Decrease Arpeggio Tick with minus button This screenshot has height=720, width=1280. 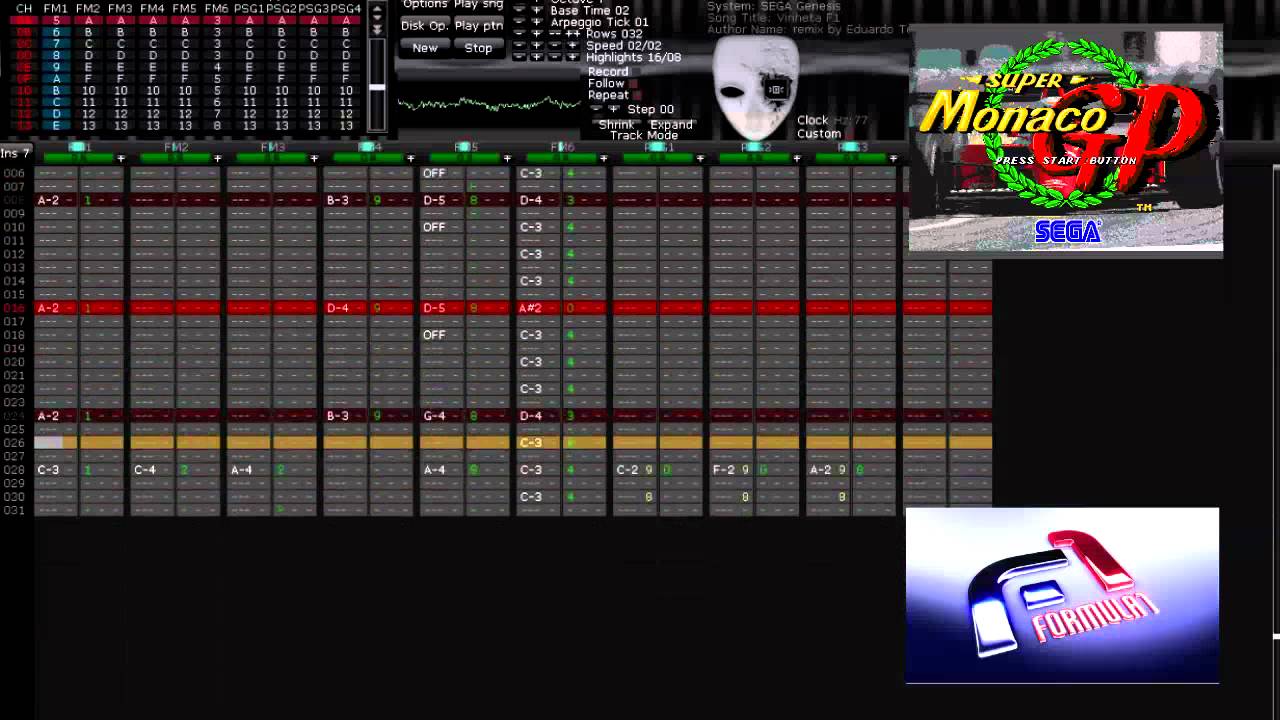pos(519,21)
